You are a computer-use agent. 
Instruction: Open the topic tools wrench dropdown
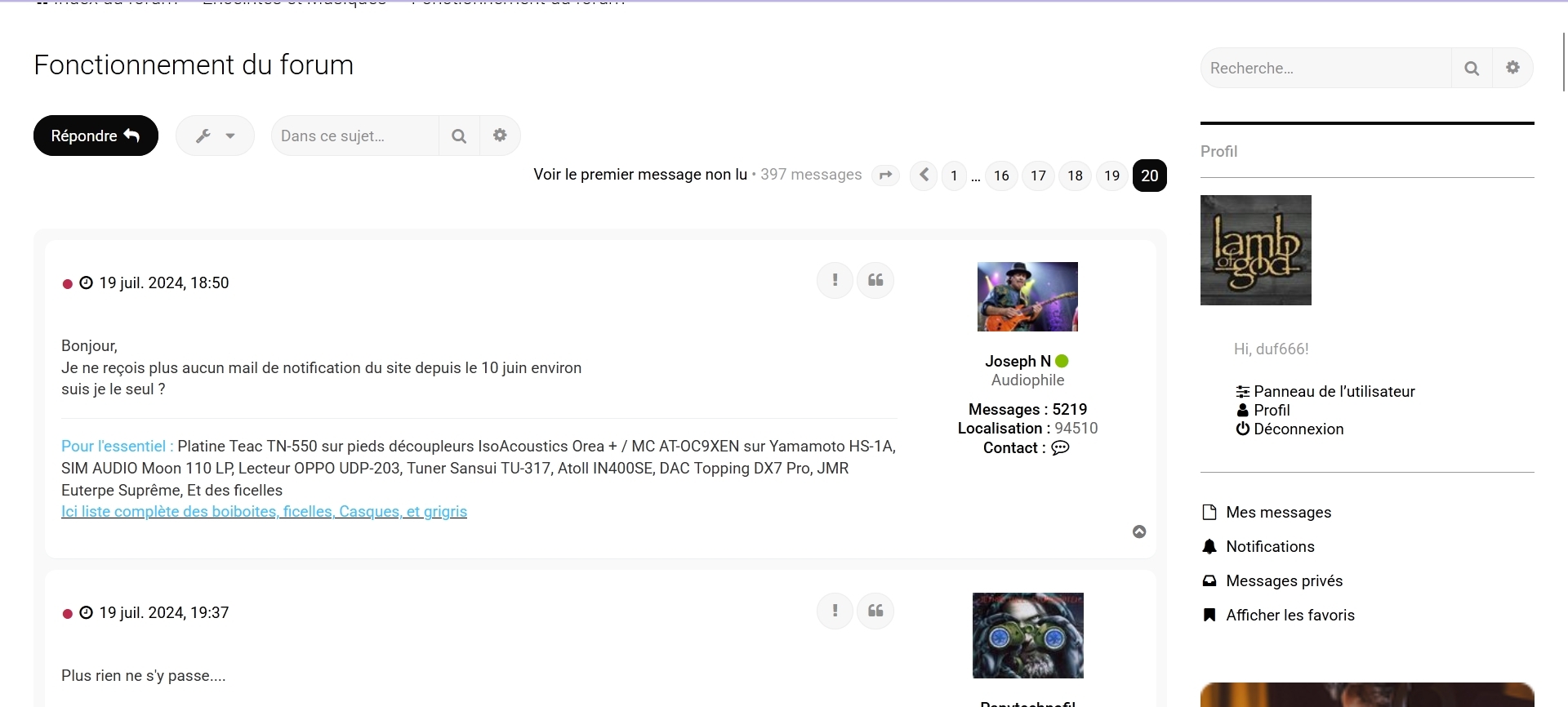point(215,136)
